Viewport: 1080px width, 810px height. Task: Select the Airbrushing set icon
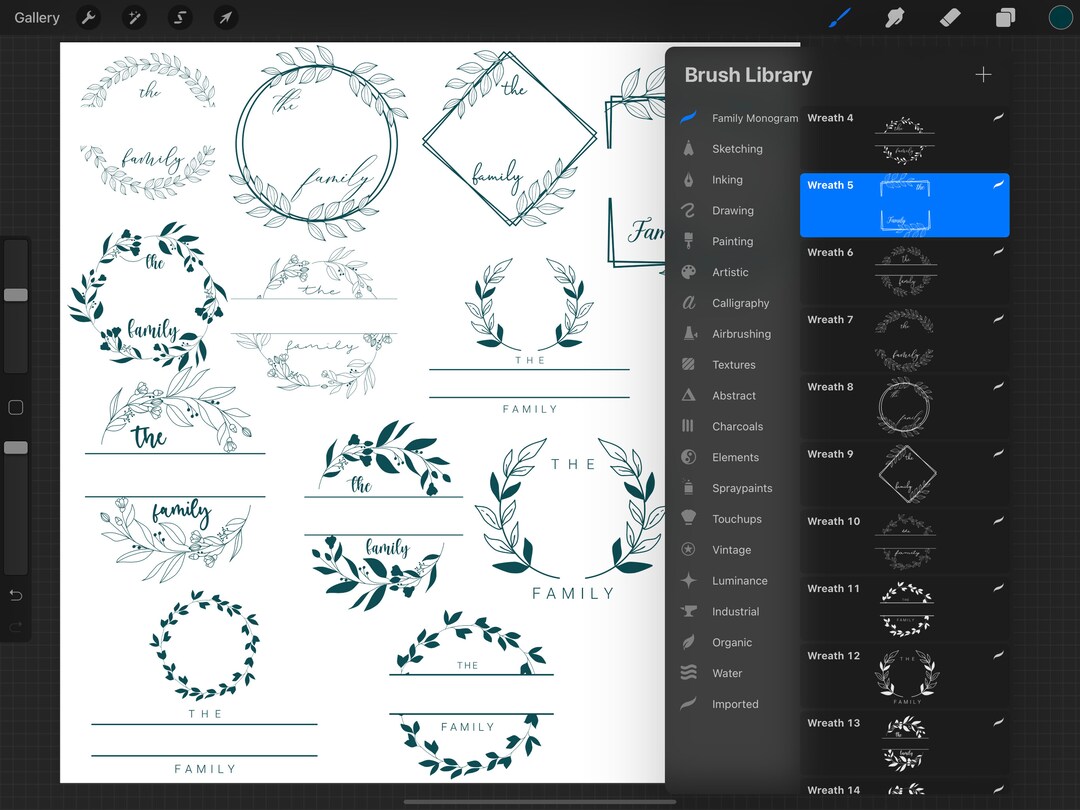coord(688,333)
